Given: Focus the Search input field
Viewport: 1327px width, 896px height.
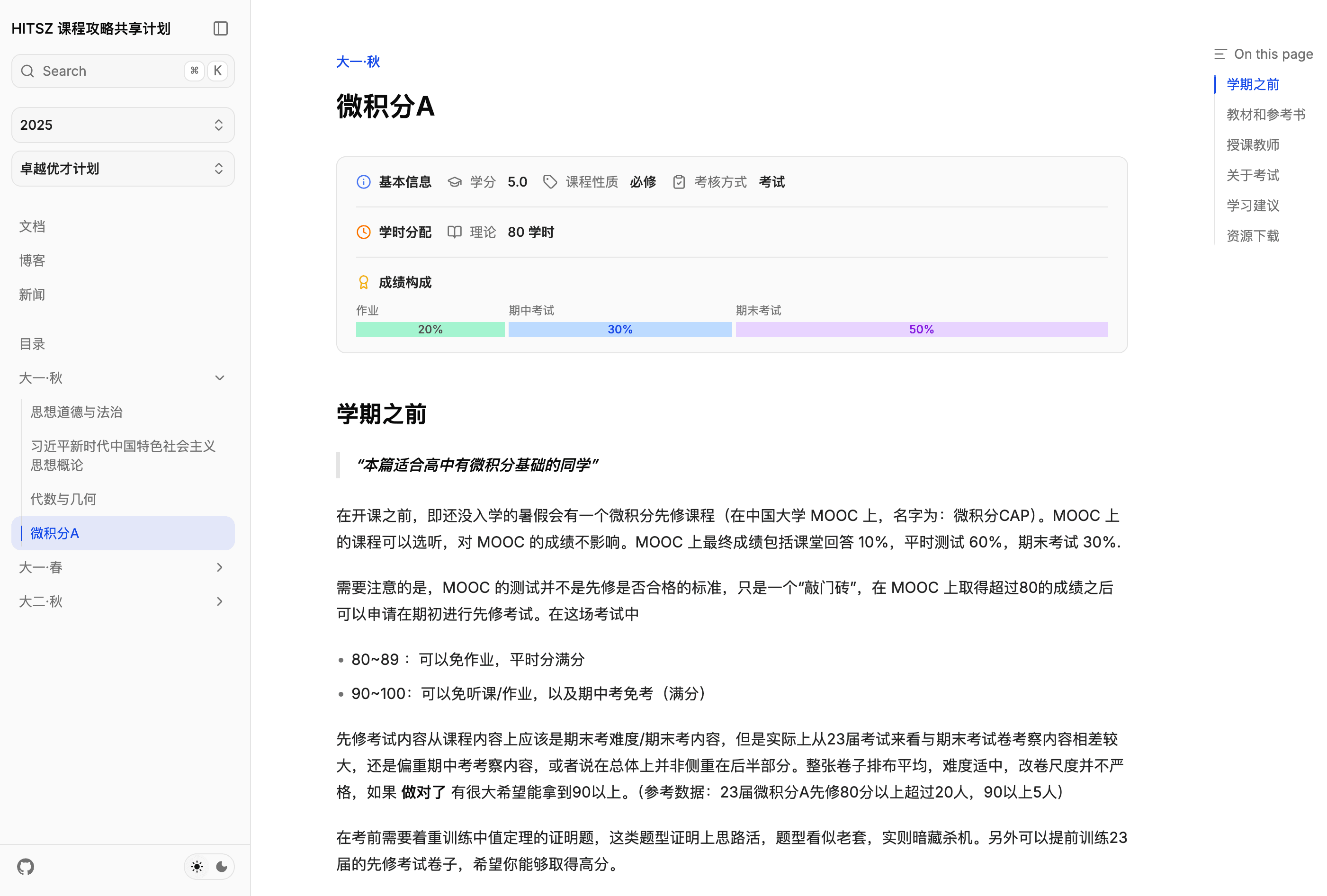Looking at the screenshot, I should [x=123, y=71].
